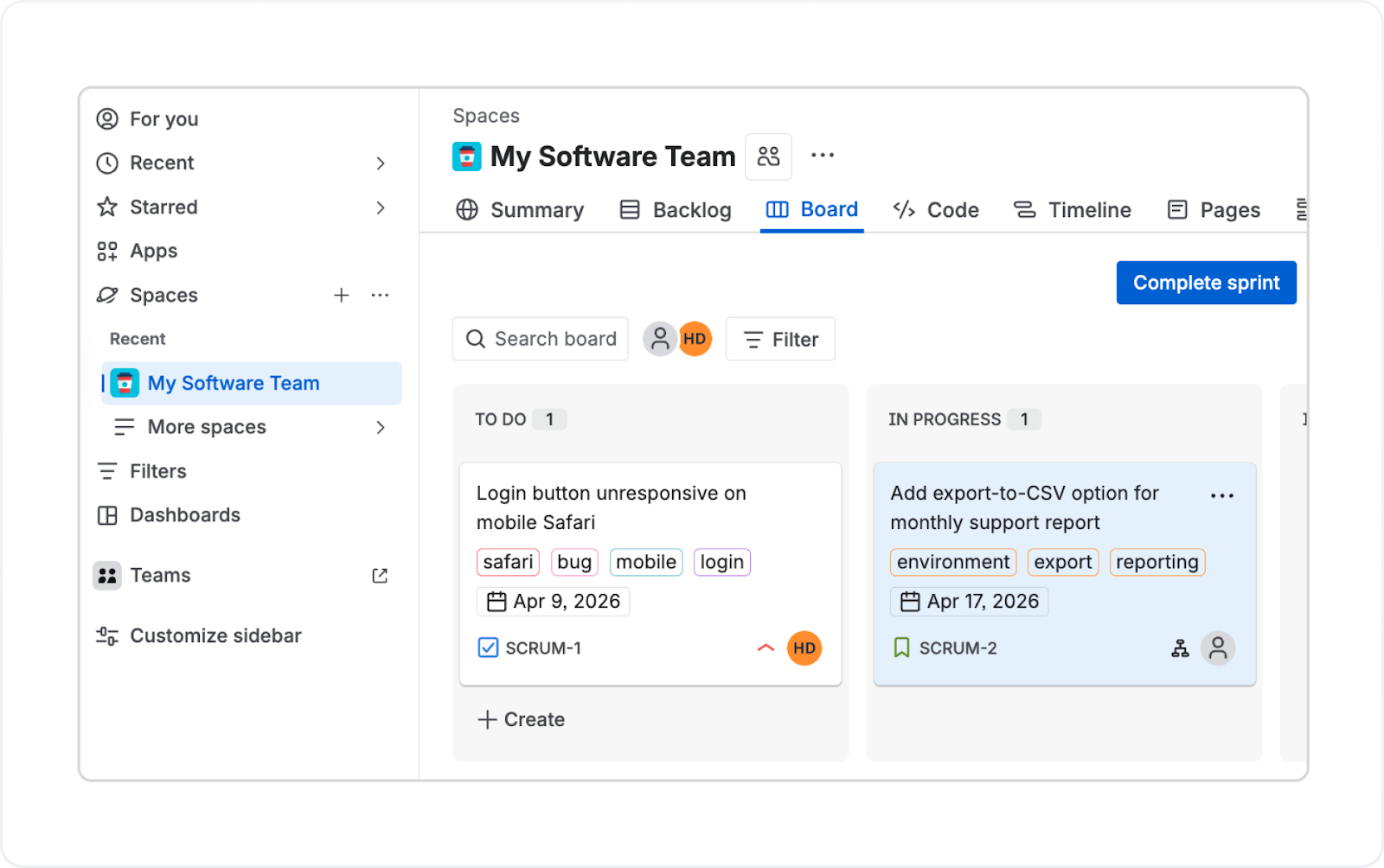Expand the Recent sidebar section

381,163
